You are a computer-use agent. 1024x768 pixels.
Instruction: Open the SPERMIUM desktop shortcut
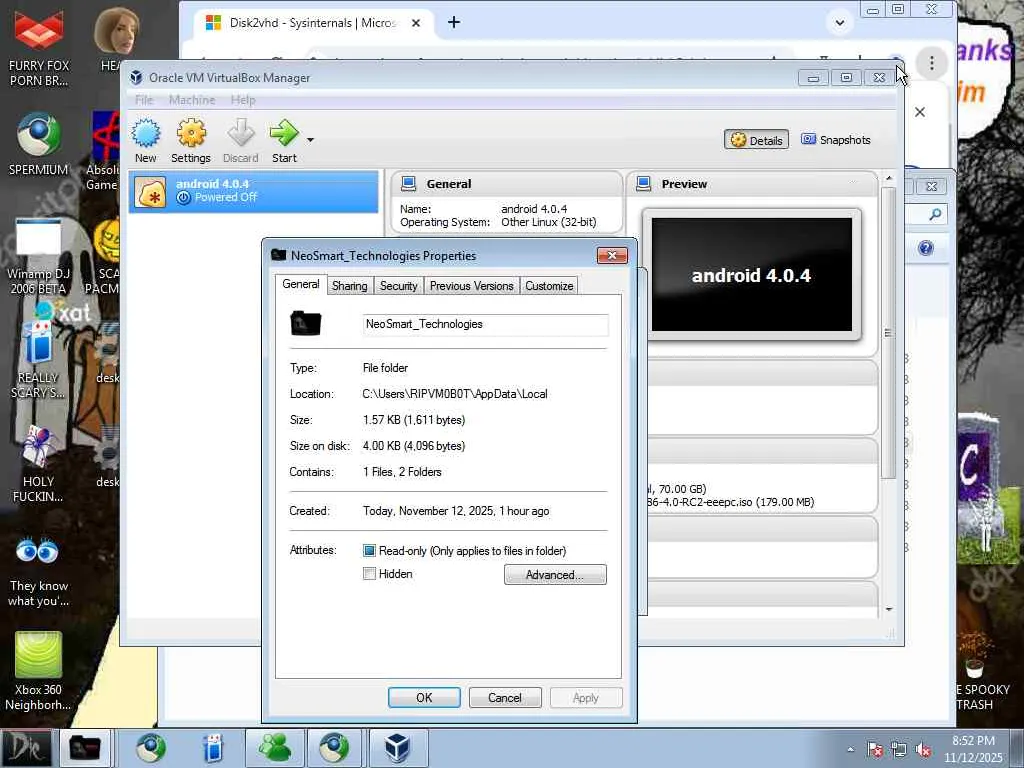39,144
